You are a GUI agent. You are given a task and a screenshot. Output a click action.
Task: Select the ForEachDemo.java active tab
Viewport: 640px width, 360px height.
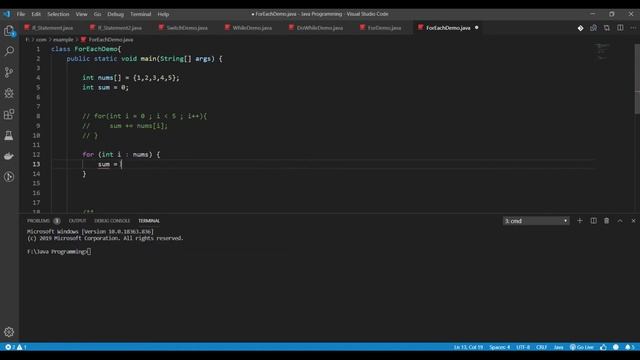coord(448,28)
